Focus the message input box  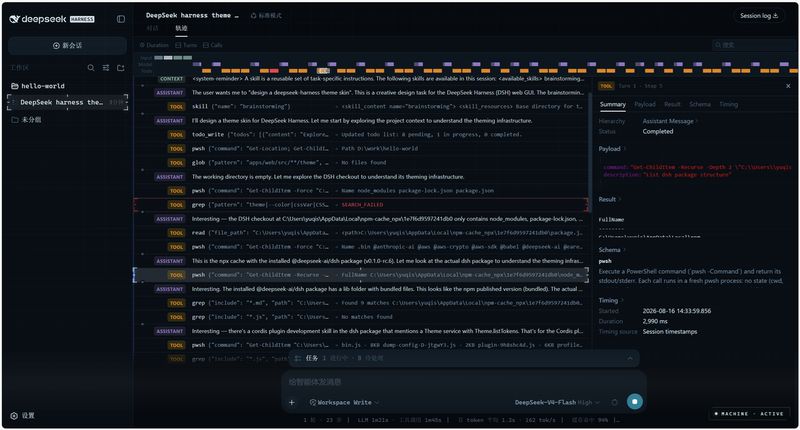pos(463,382)
